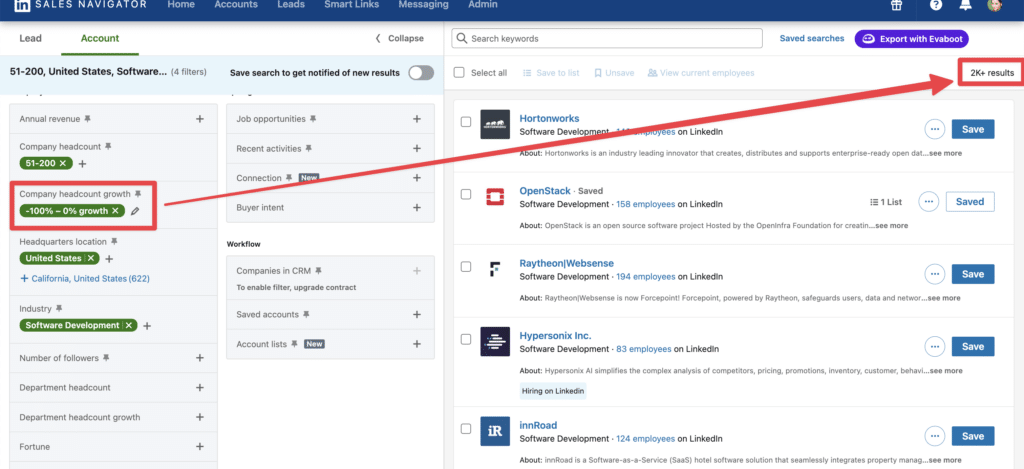1024x469 pixels.
Task: Click Export with Evaboot button
Action: click(x=912, y=39)
